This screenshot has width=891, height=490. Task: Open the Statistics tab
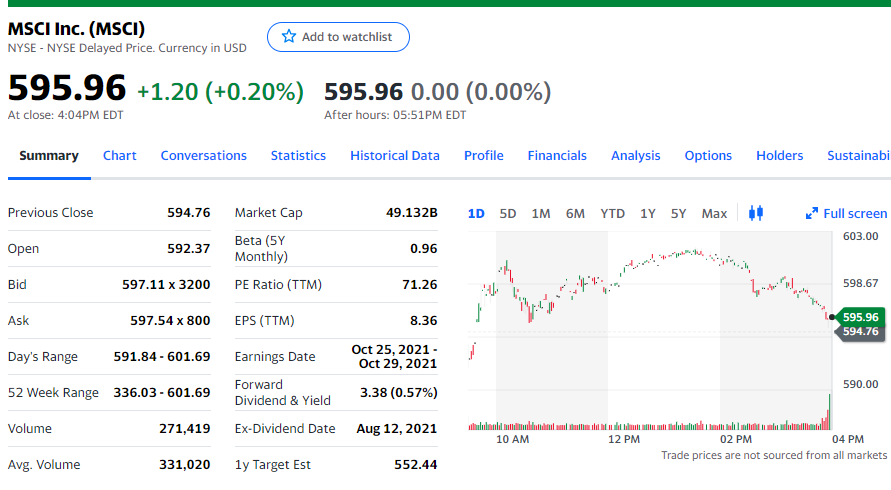pos(298,155)
